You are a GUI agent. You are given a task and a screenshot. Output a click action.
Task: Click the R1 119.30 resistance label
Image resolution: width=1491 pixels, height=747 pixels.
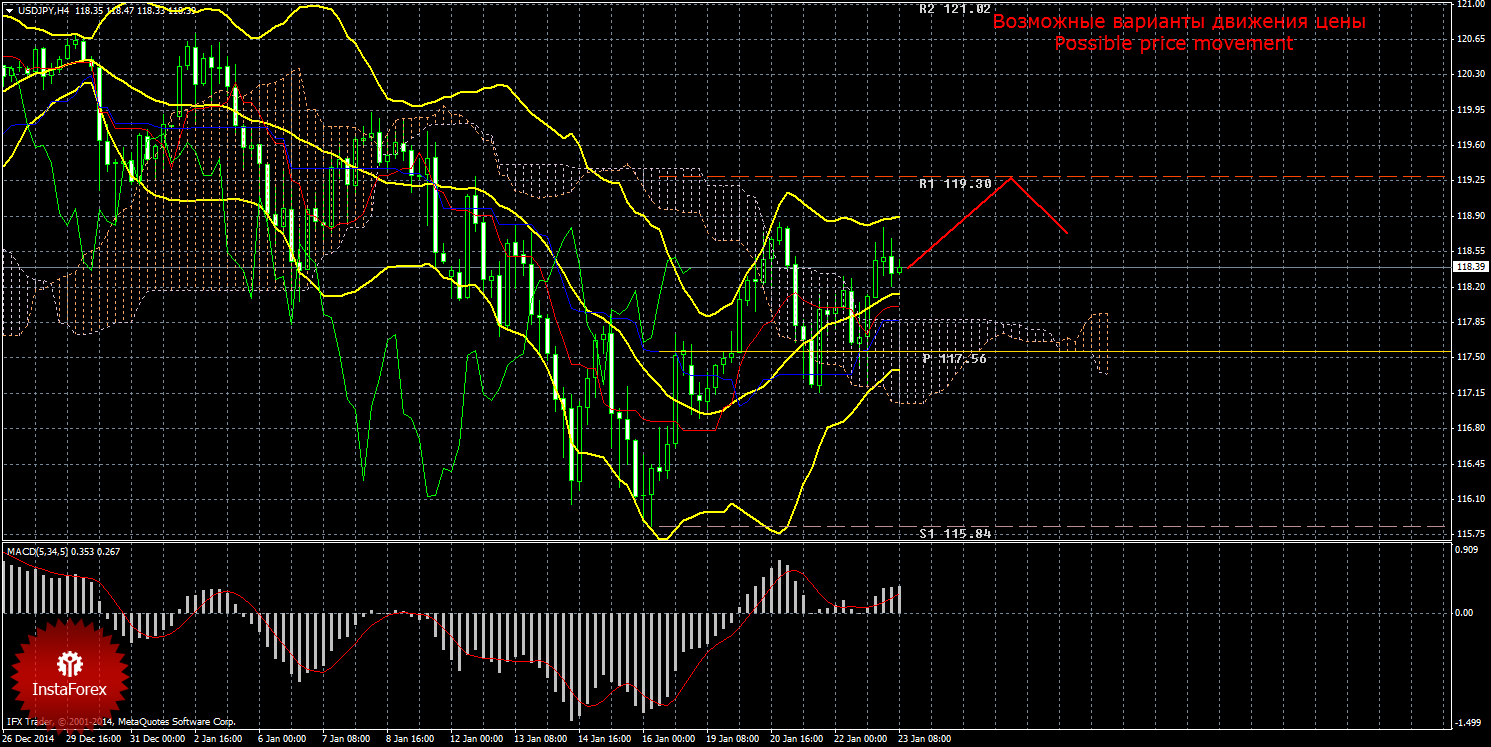955,184
